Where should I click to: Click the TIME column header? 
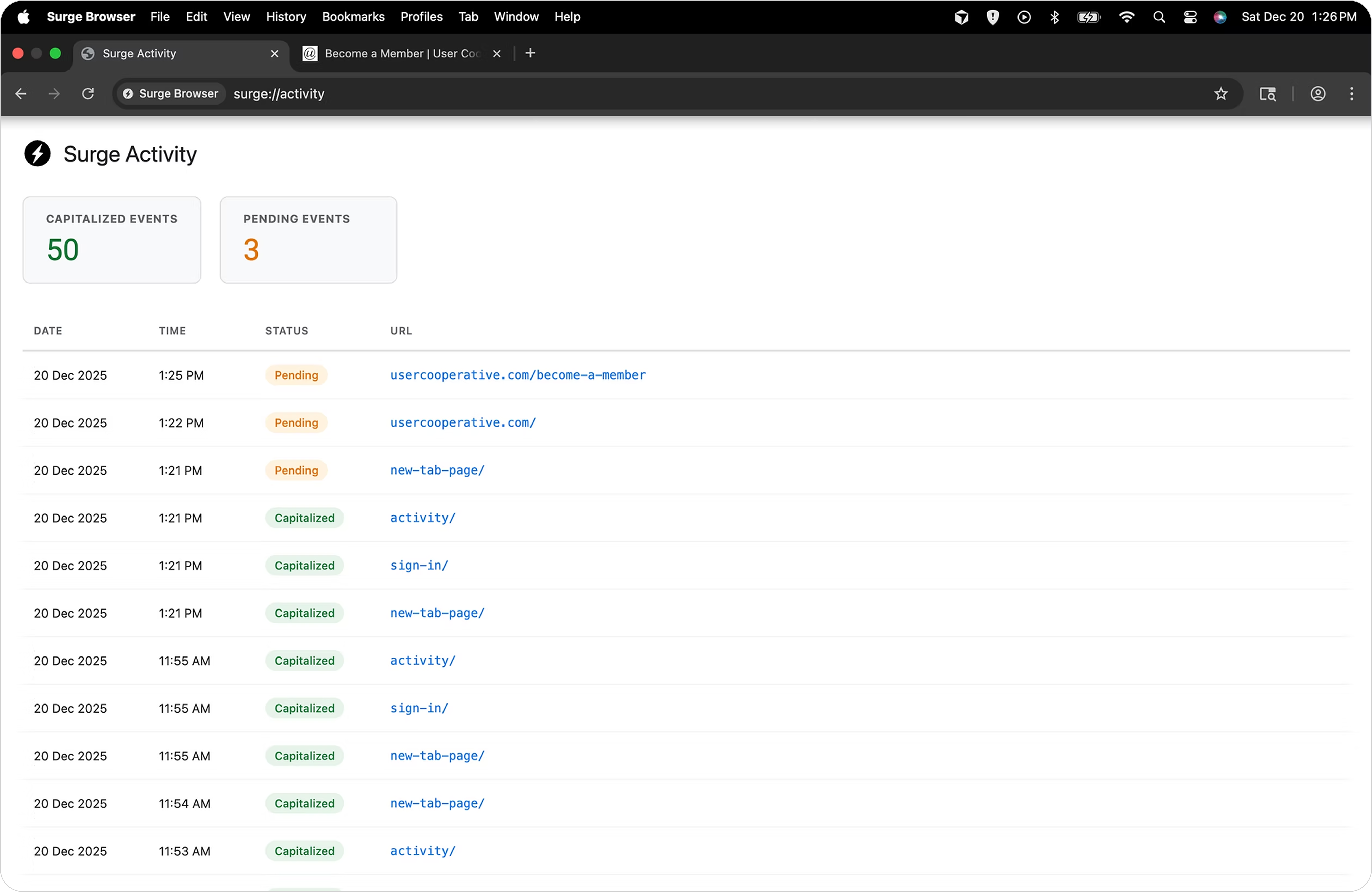[x=172, y=331]
